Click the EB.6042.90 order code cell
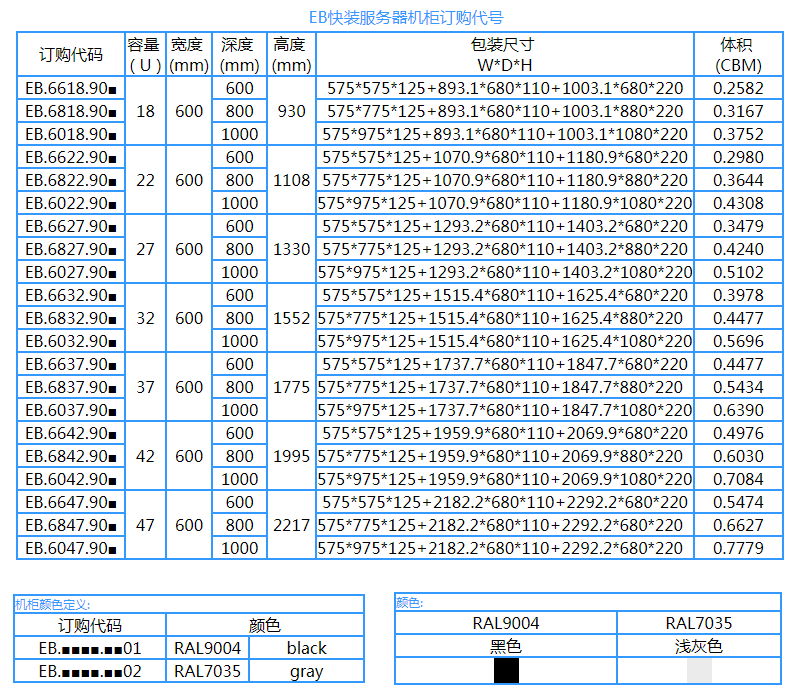The width and height of the screenshot is (801, 691). click(x=71, y=479)
